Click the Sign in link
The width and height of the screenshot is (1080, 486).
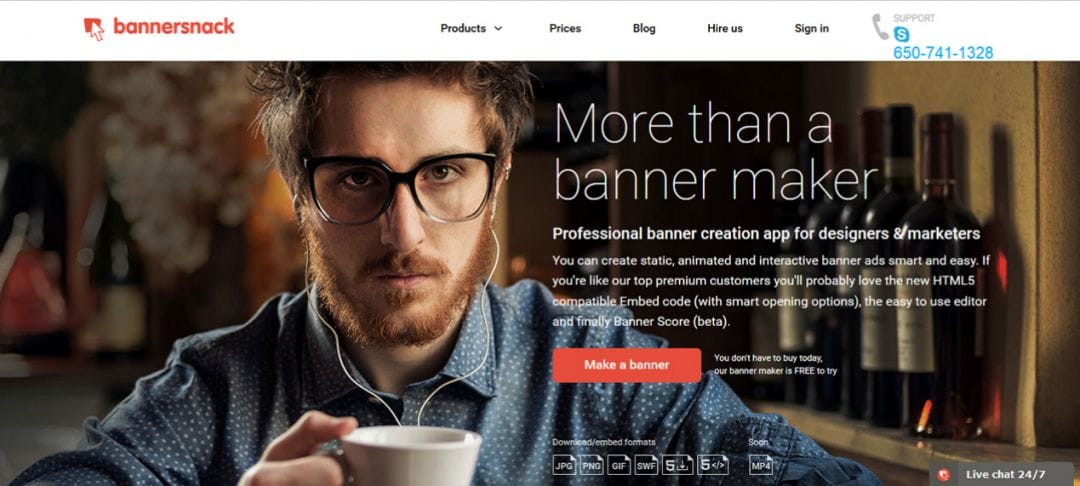(811, 28)
